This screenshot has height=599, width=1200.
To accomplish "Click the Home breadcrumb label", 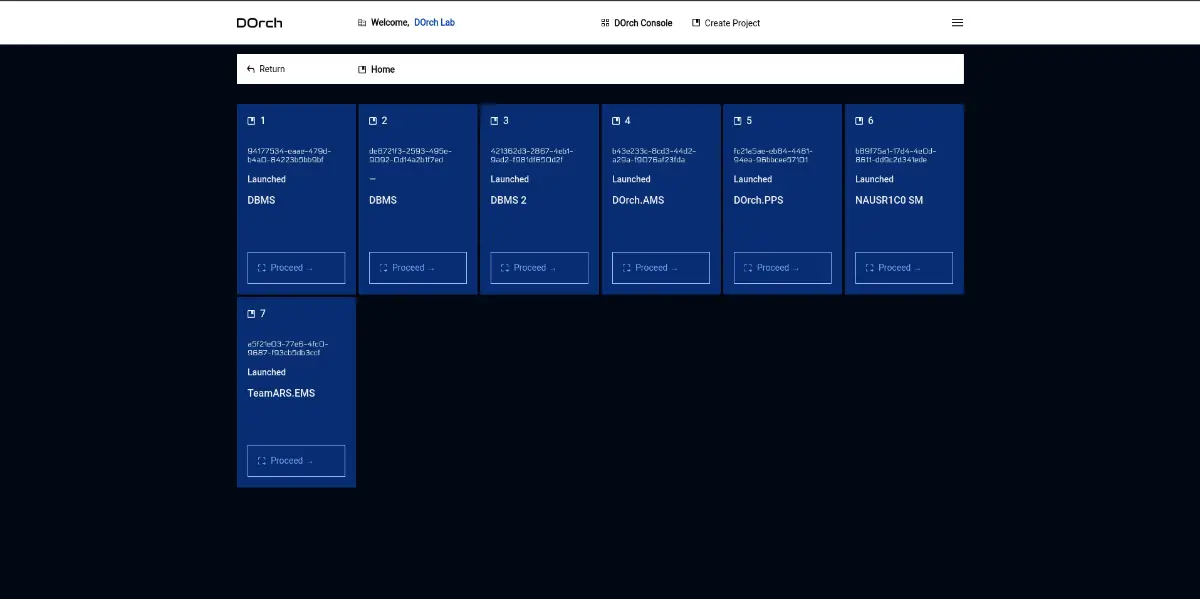I will [383, 70].
